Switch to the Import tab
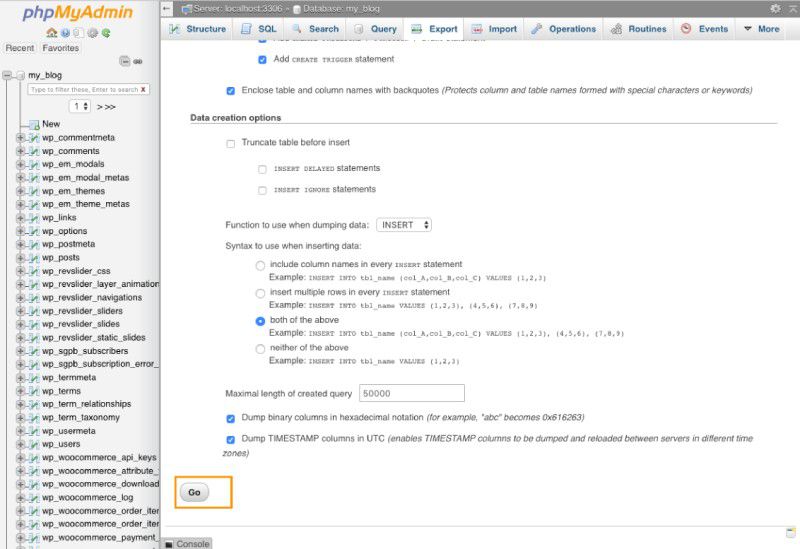Viewport: 800px width, 549px height. (494, 29)
